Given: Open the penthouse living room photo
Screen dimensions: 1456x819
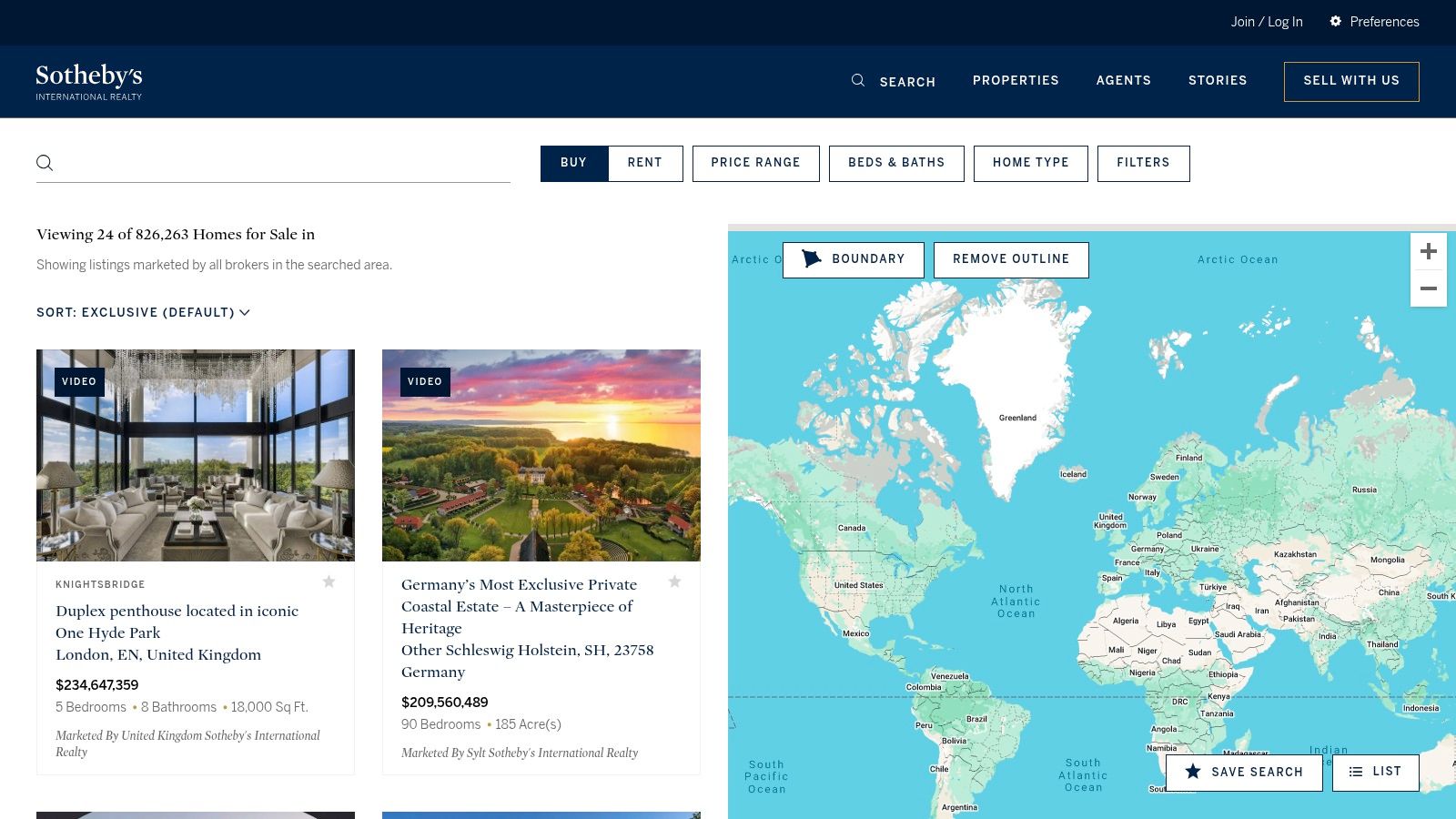Looking at the screenshot, I should coord(196,455).
